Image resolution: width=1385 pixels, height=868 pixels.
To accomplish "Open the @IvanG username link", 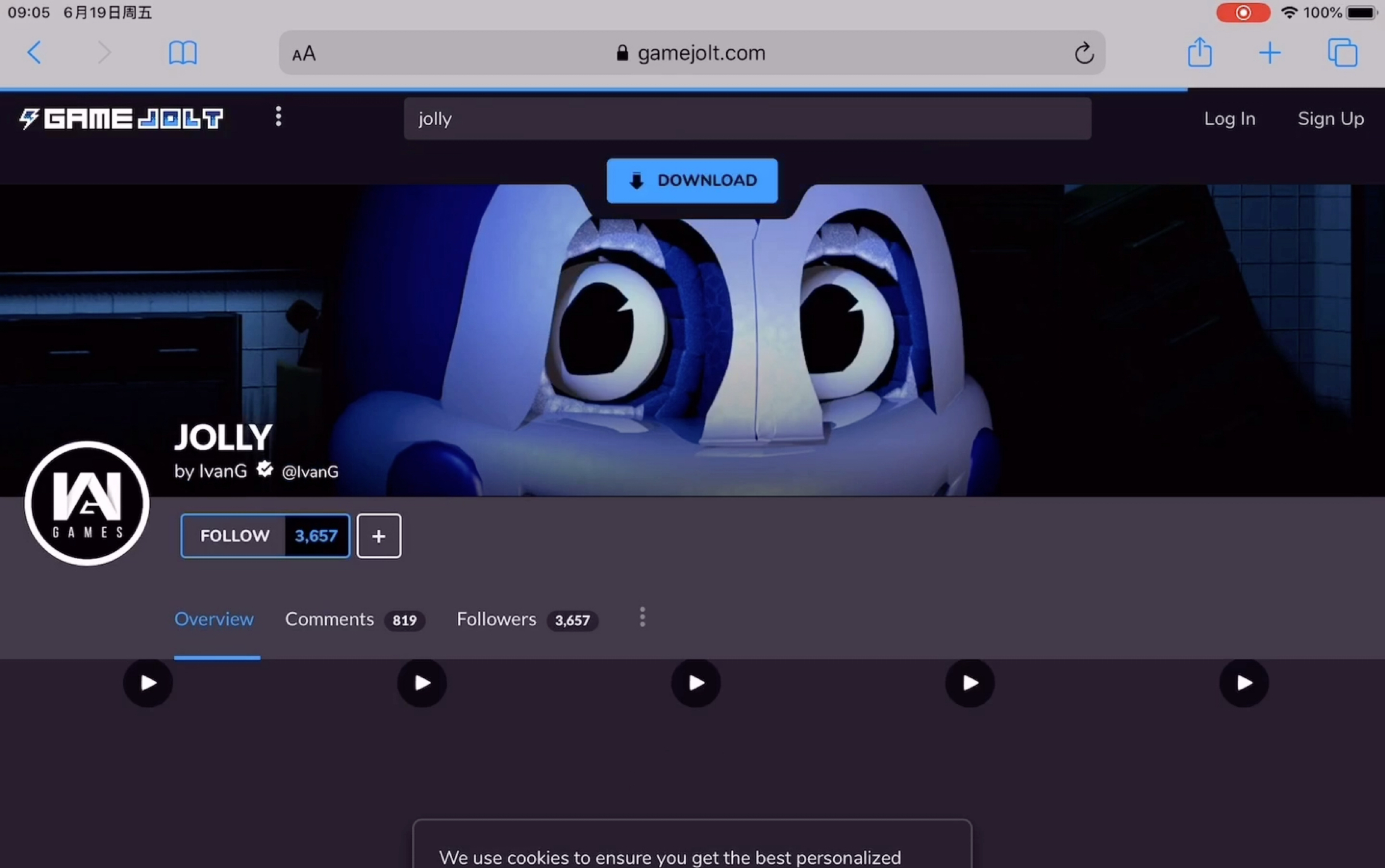I will (310, 472).
